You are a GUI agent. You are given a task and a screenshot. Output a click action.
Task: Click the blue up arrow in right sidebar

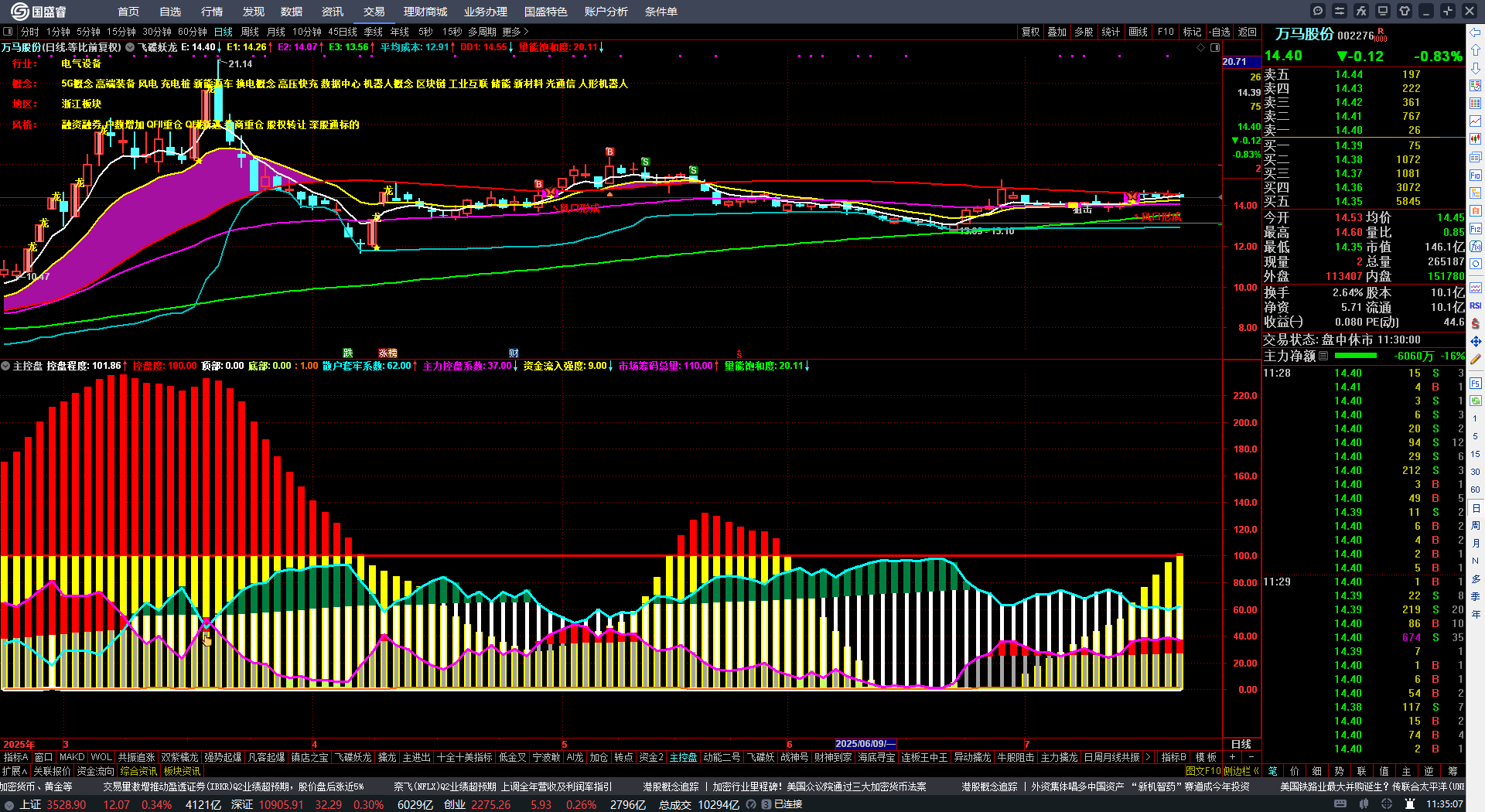(1476, 49)
